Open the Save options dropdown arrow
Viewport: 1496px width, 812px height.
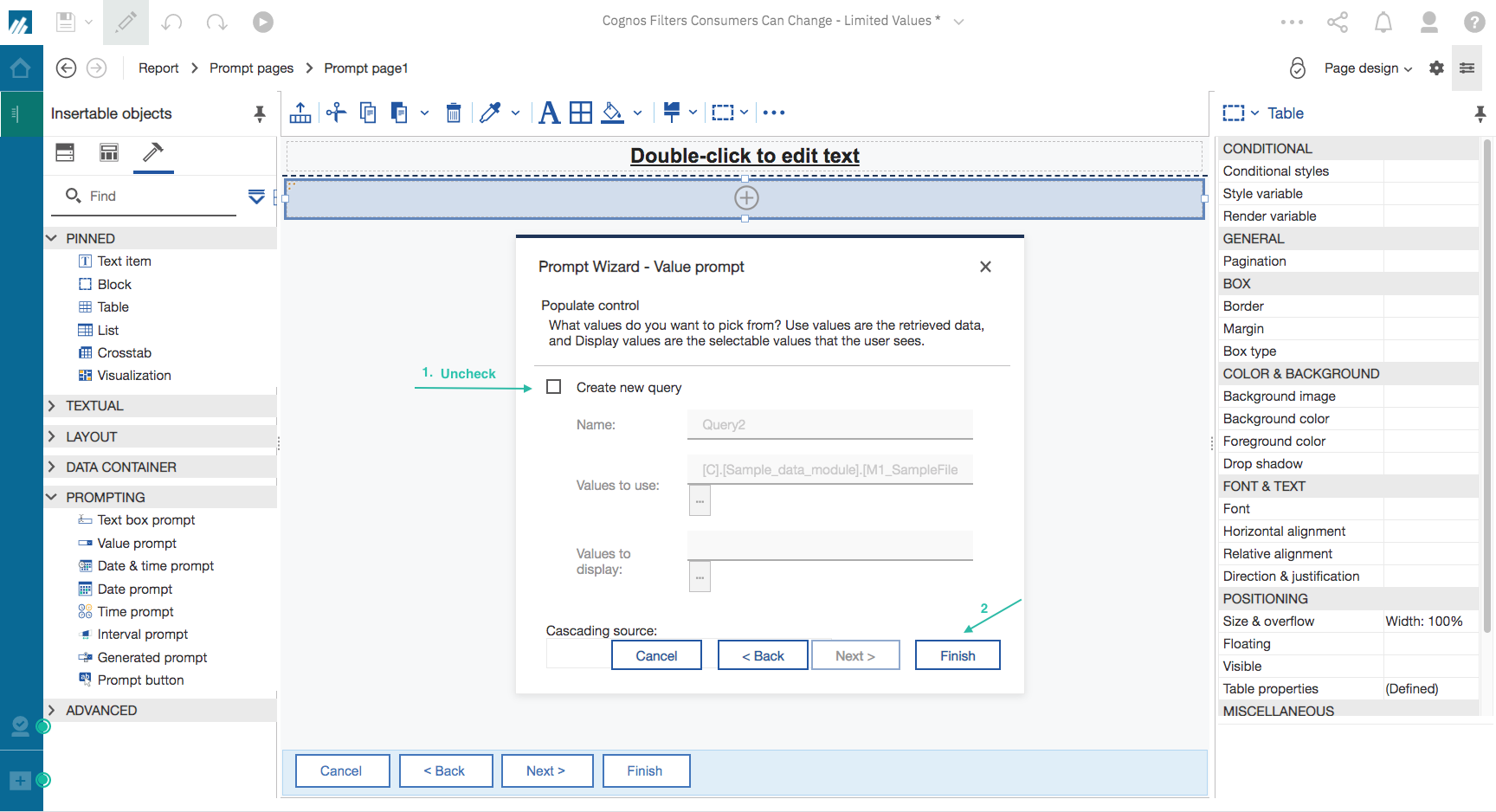tap(88, 23)
